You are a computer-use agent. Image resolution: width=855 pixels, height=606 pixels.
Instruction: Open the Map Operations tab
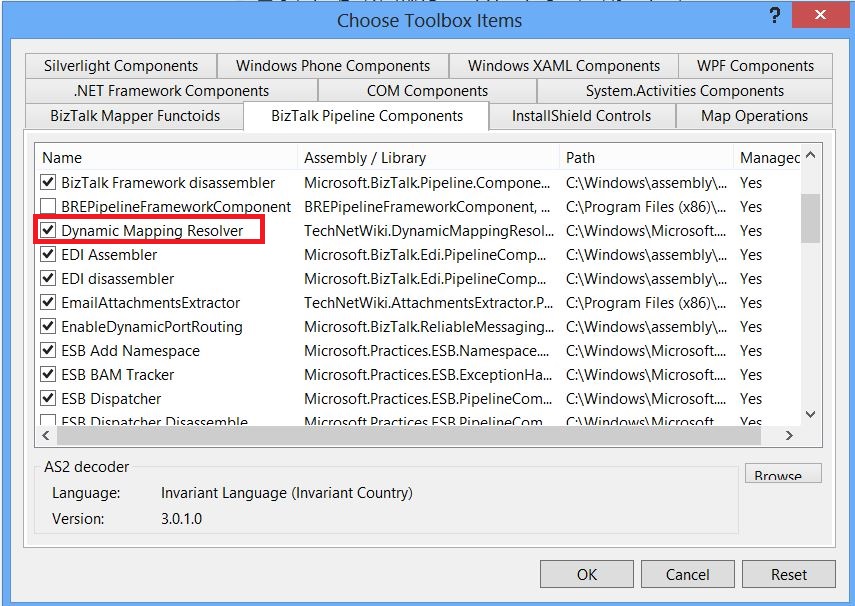pos(754,116)
